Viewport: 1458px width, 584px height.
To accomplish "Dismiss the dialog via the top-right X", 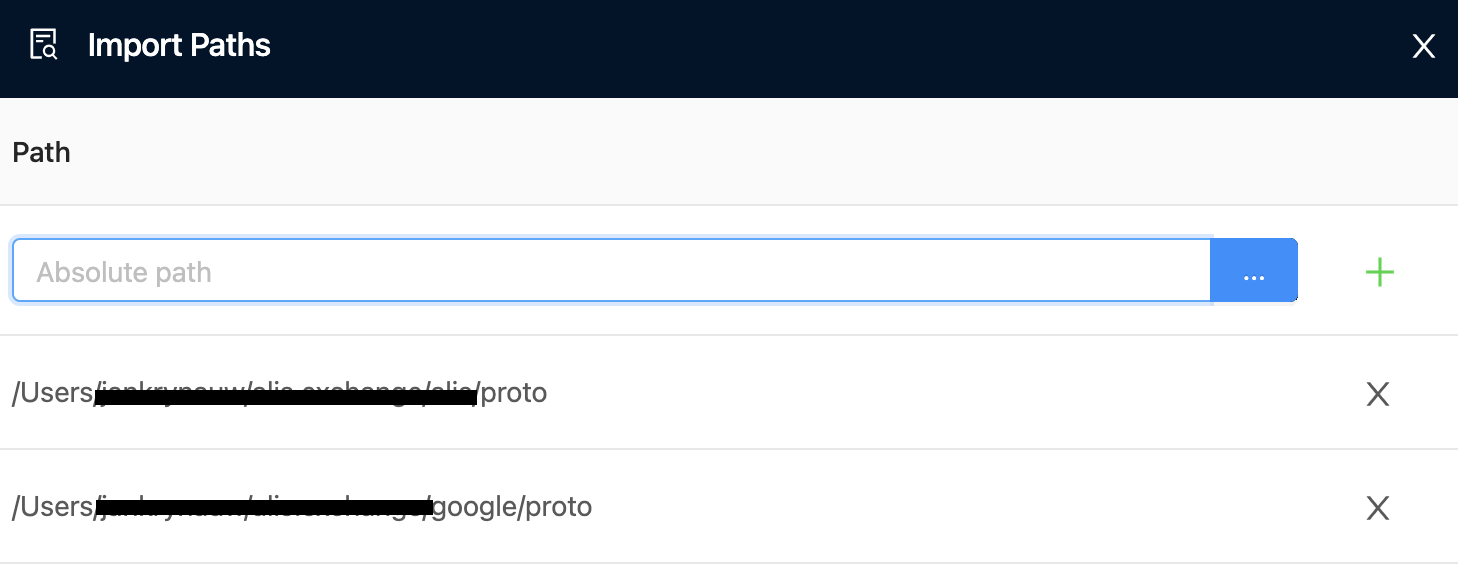I will 1424,46.
